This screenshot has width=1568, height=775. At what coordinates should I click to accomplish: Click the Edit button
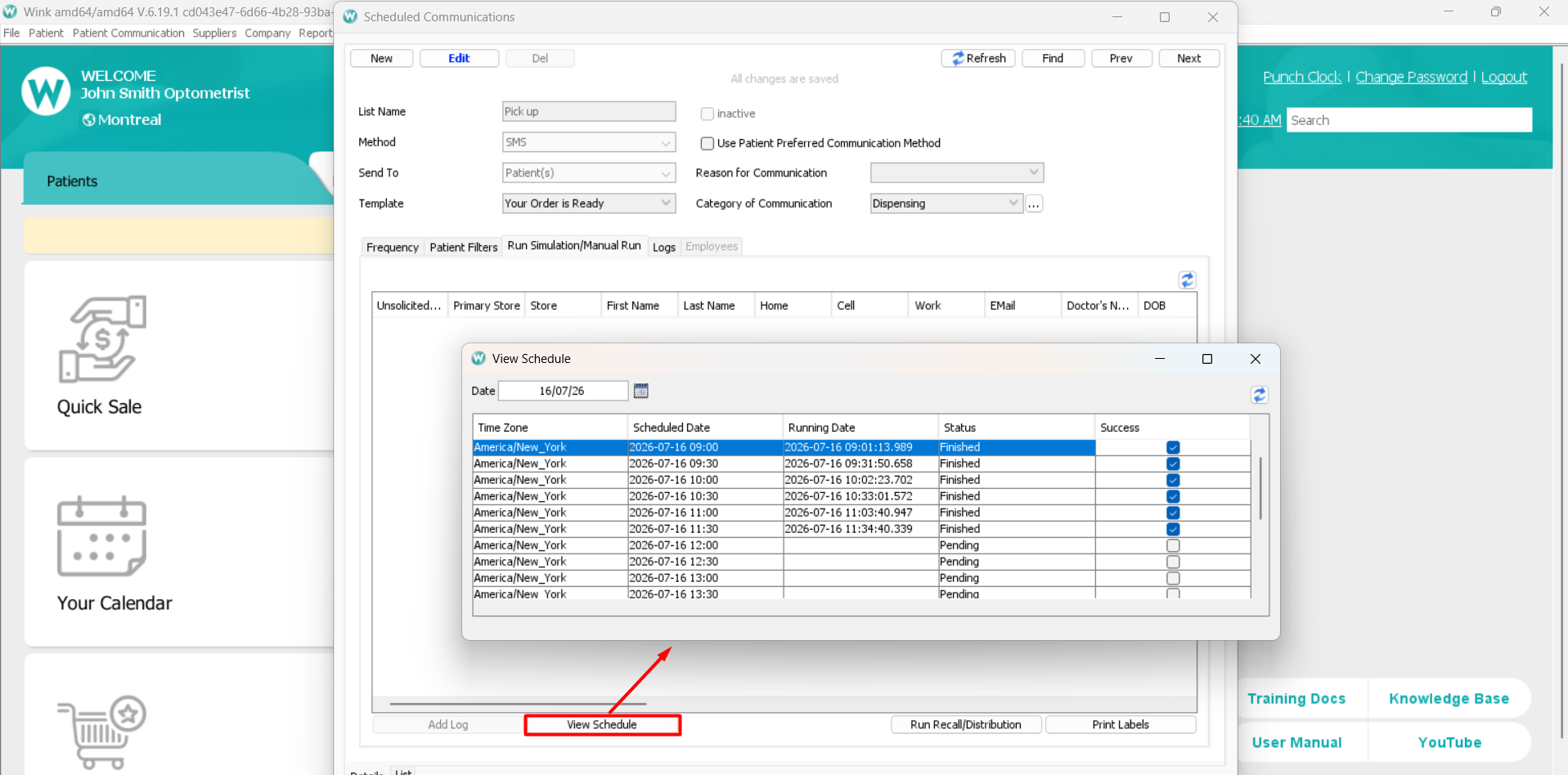[459, 58]
